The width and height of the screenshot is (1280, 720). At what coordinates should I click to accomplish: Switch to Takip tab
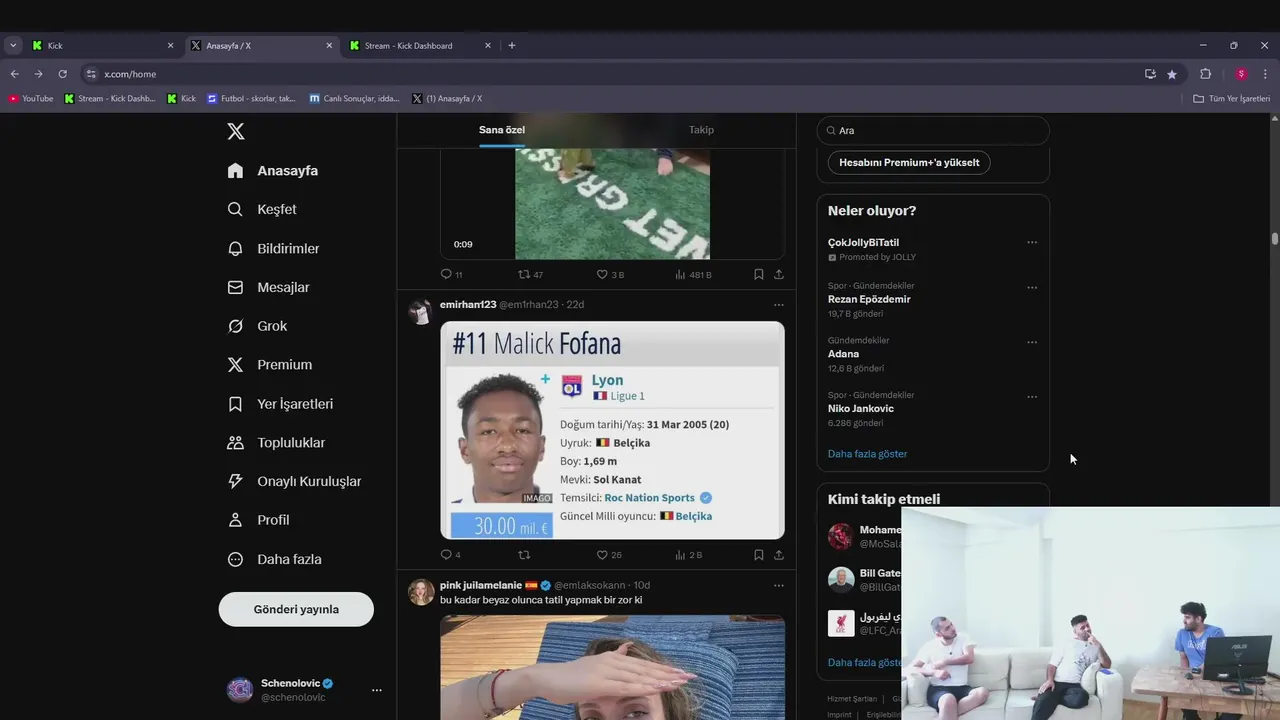[x=701, y=130]
